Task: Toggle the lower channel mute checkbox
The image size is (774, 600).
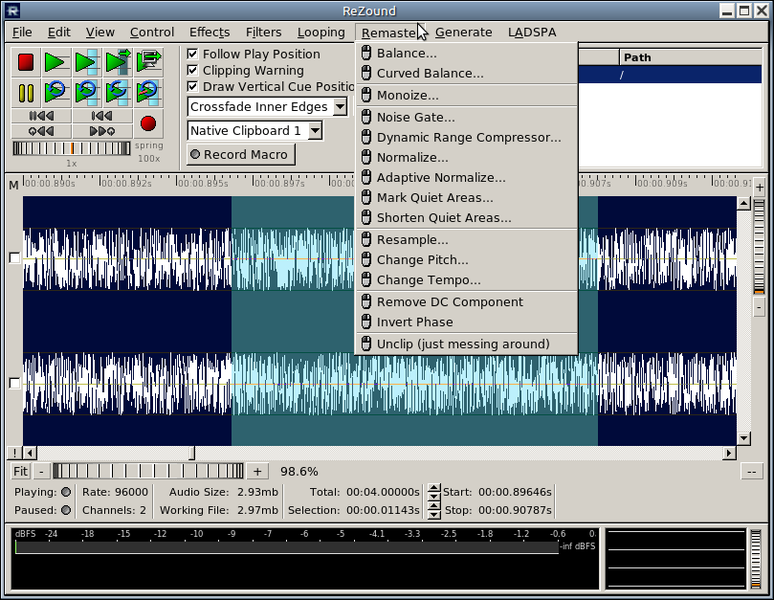Action: (15, 383)
